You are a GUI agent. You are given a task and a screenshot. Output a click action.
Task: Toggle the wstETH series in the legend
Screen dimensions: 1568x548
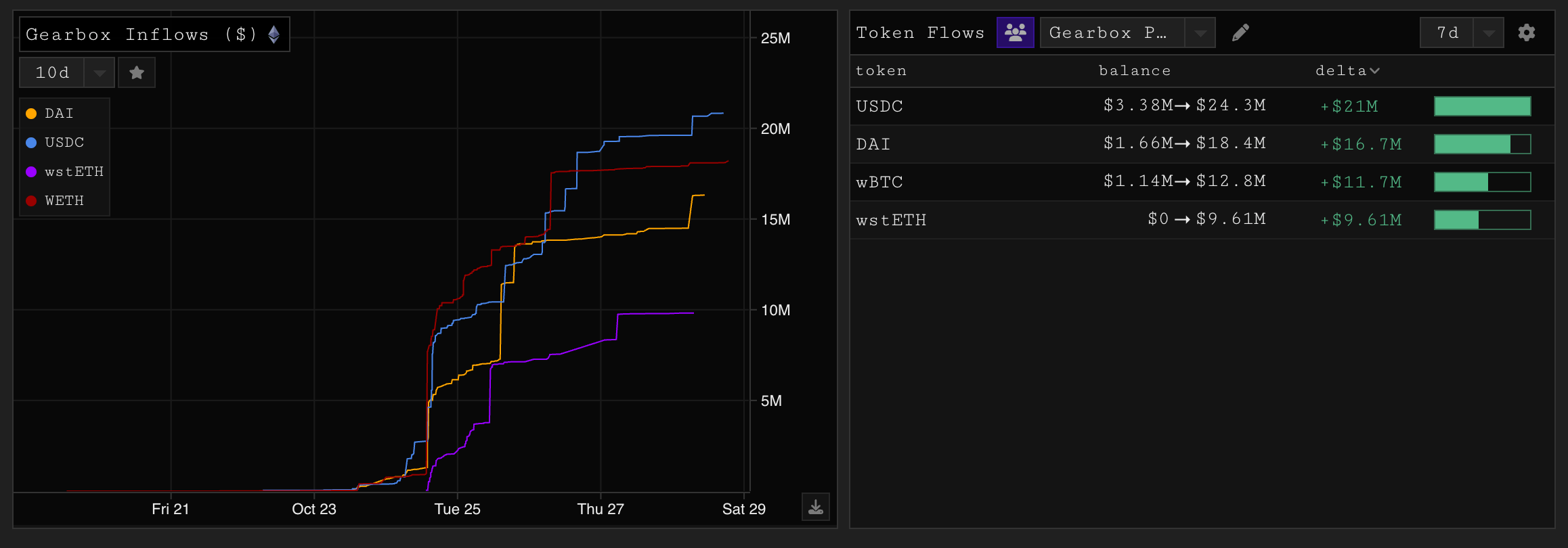[64, 172]
